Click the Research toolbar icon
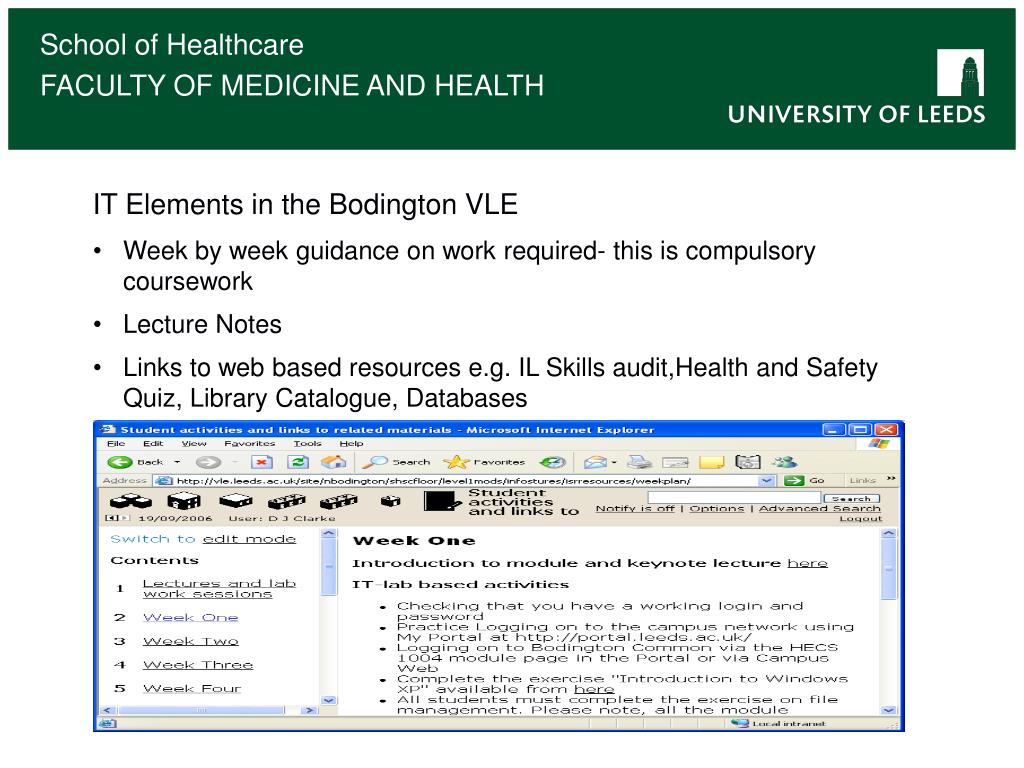This screenshot has height=768, width=1024. coord(748,462)
